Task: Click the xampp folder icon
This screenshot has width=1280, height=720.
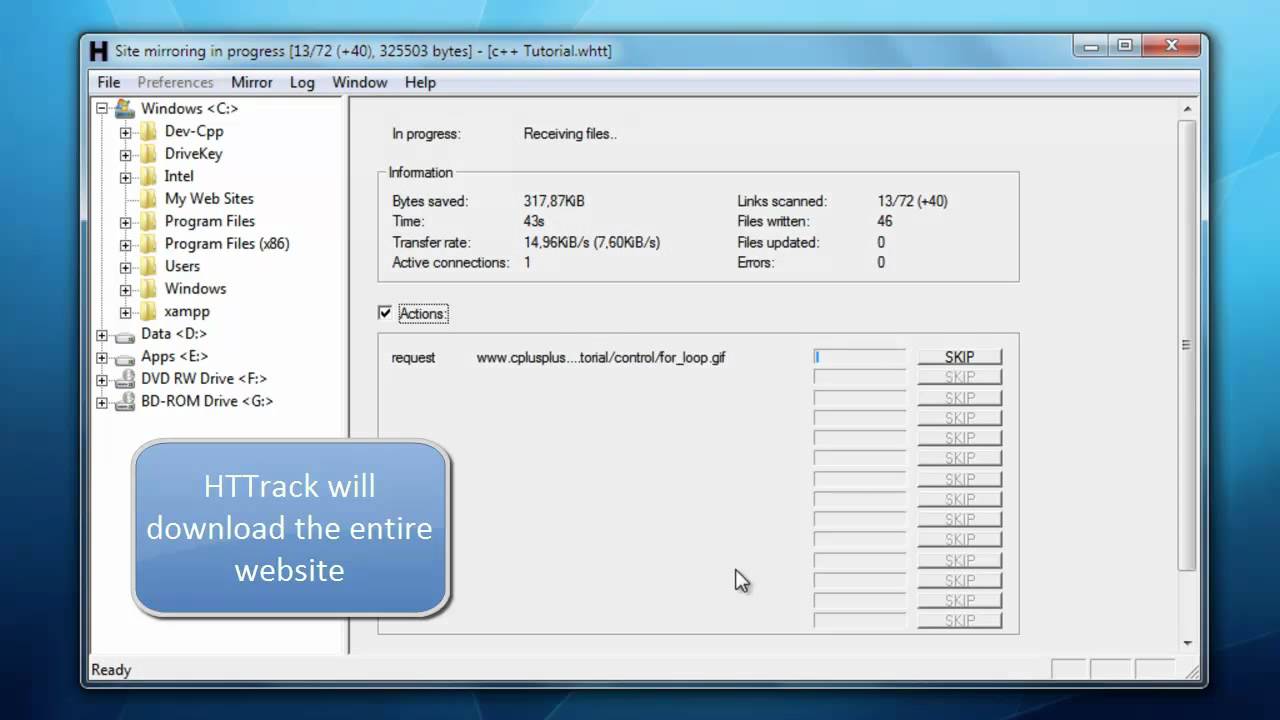Action: coord(148,311)
